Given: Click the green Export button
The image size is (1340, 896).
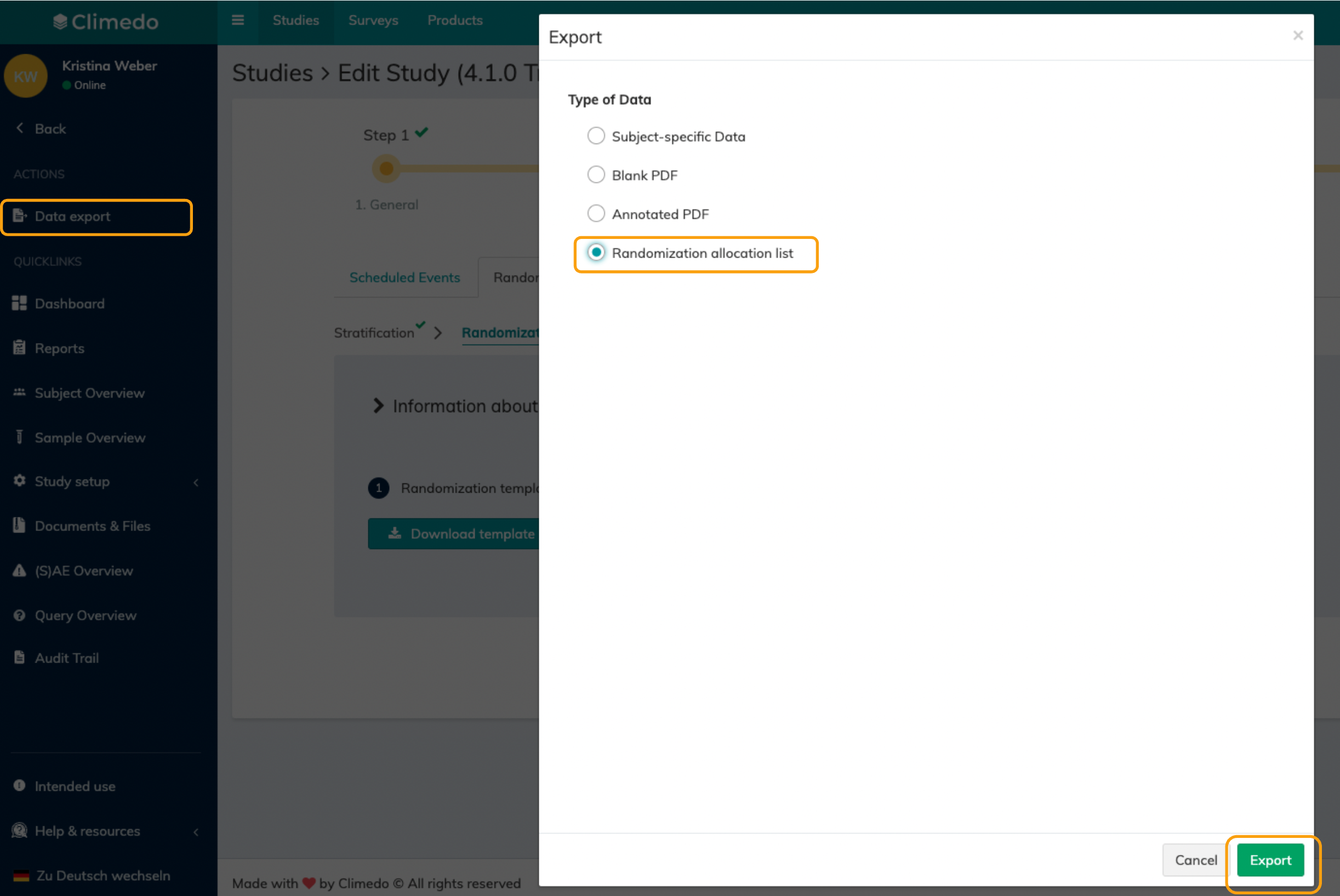Looking at the screenshot, I should coord(1270,860).
